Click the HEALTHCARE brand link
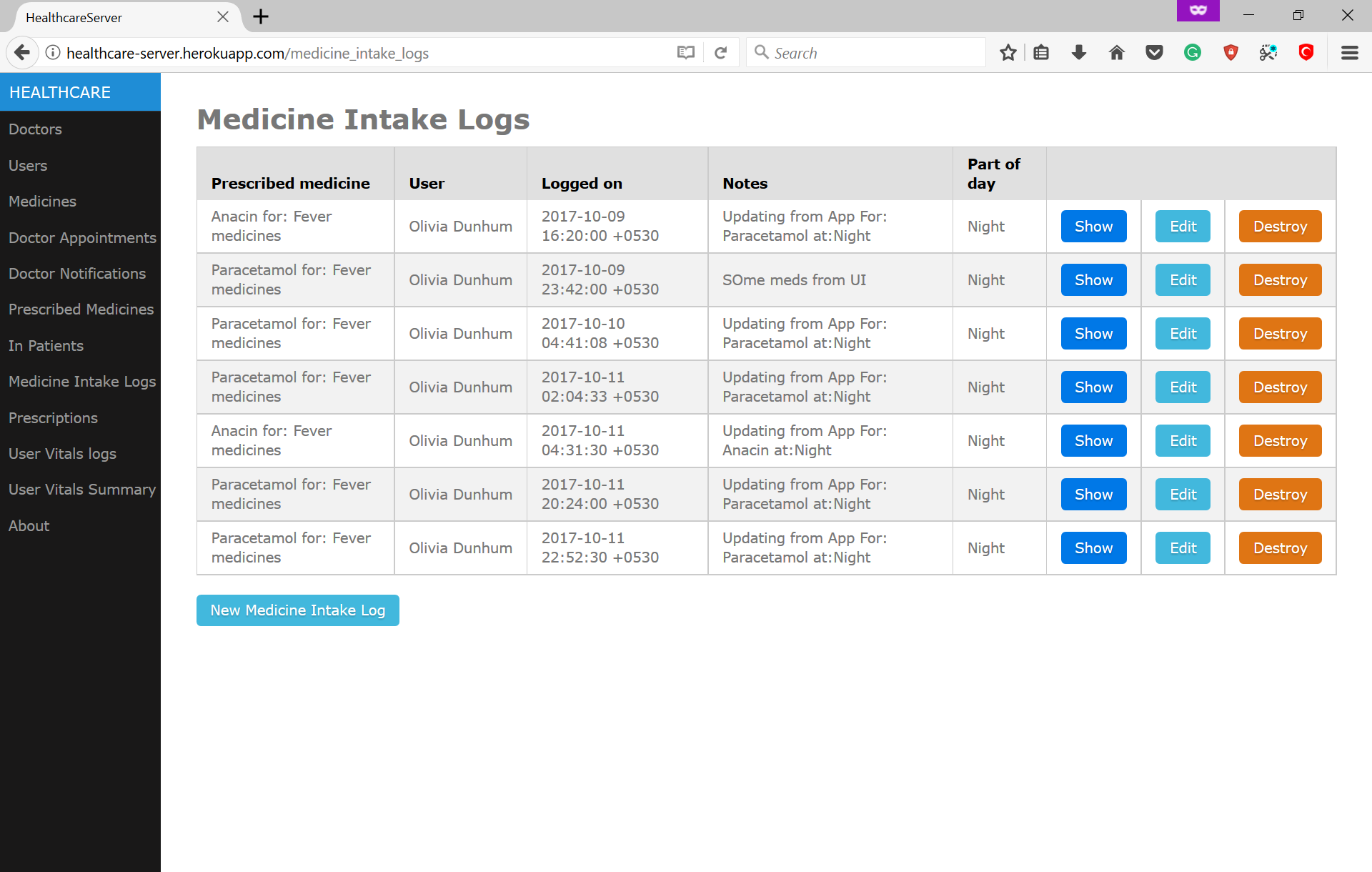Image resolution: width=1372 pixels, height=872 pixels. 60,92
